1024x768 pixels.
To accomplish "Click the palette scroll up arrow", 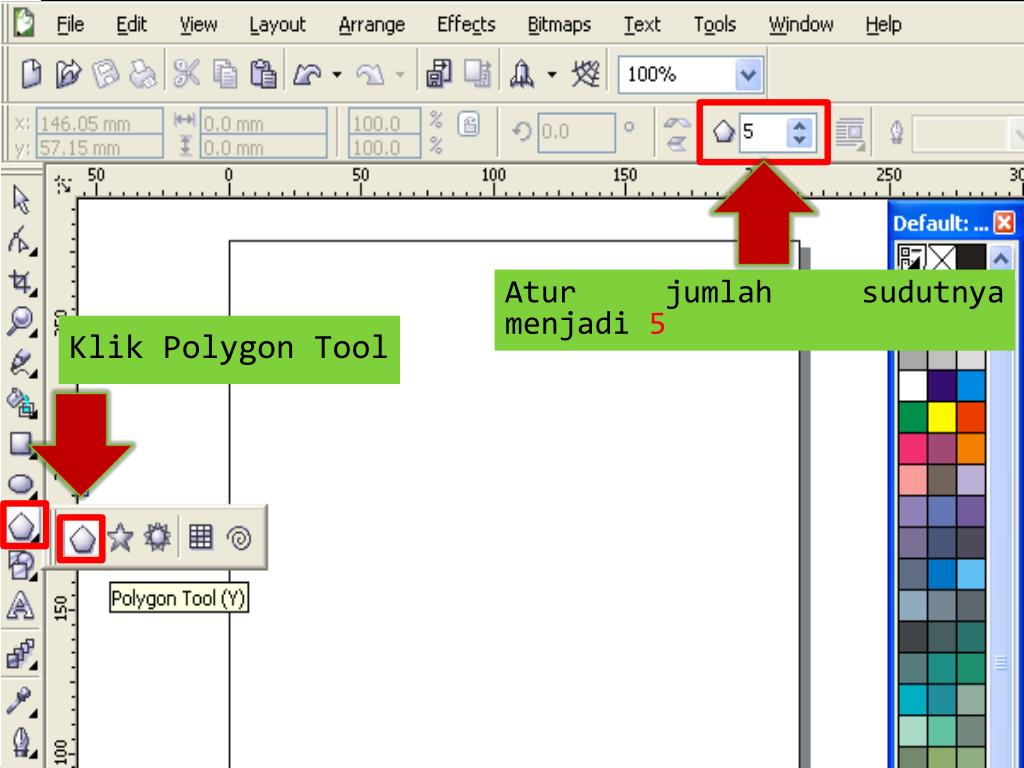I will [1000, 259].
